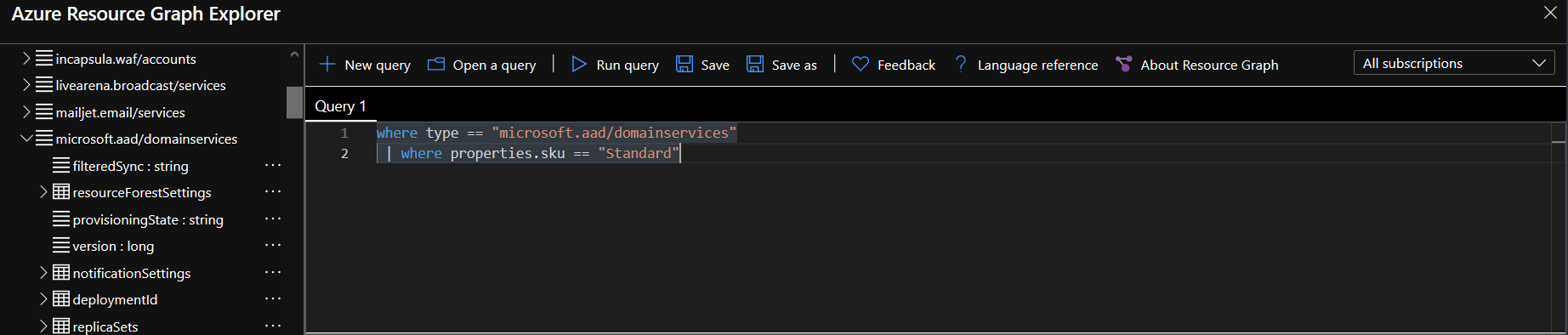Click the Language reference question mark icon
This screenshot has height=335, width=1568.
(961, 64)
